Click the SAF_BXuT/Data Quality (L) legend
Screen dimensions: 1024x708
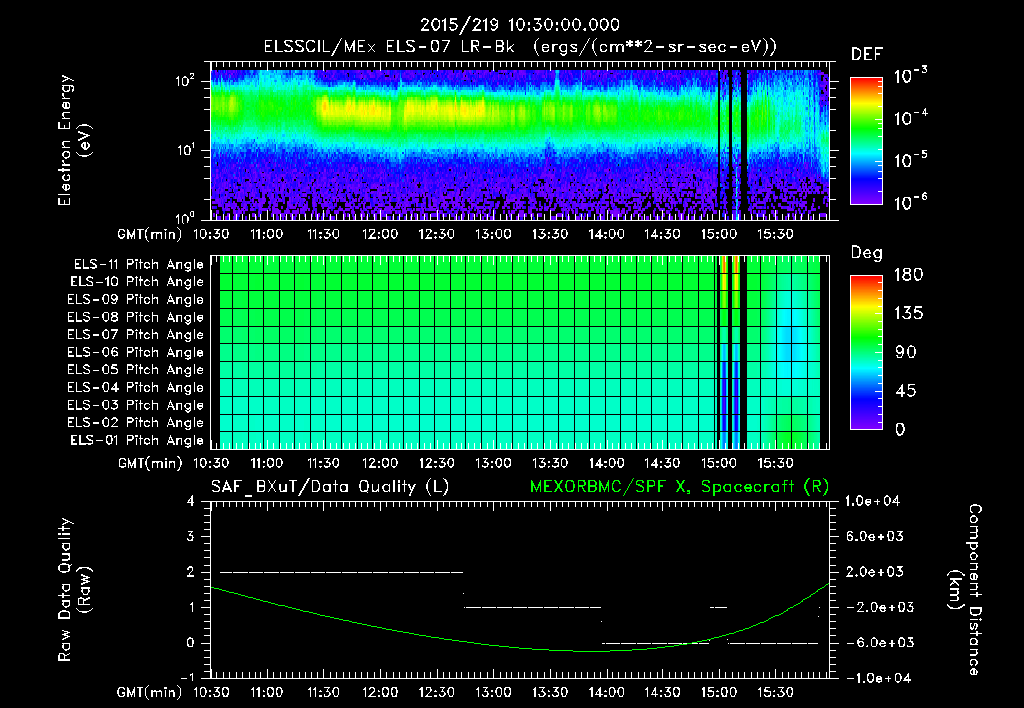pos(330,487)
